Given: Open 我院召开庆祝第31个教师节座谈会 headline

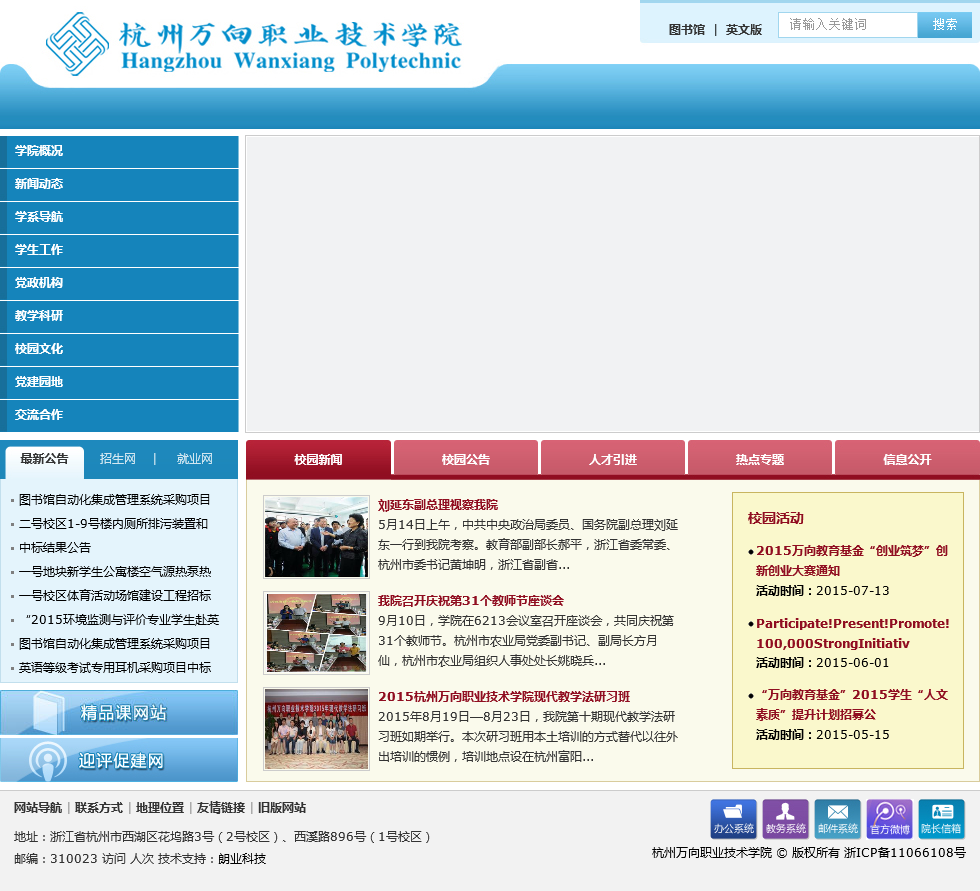Looking at the screenshot, I should coord(471,601).
